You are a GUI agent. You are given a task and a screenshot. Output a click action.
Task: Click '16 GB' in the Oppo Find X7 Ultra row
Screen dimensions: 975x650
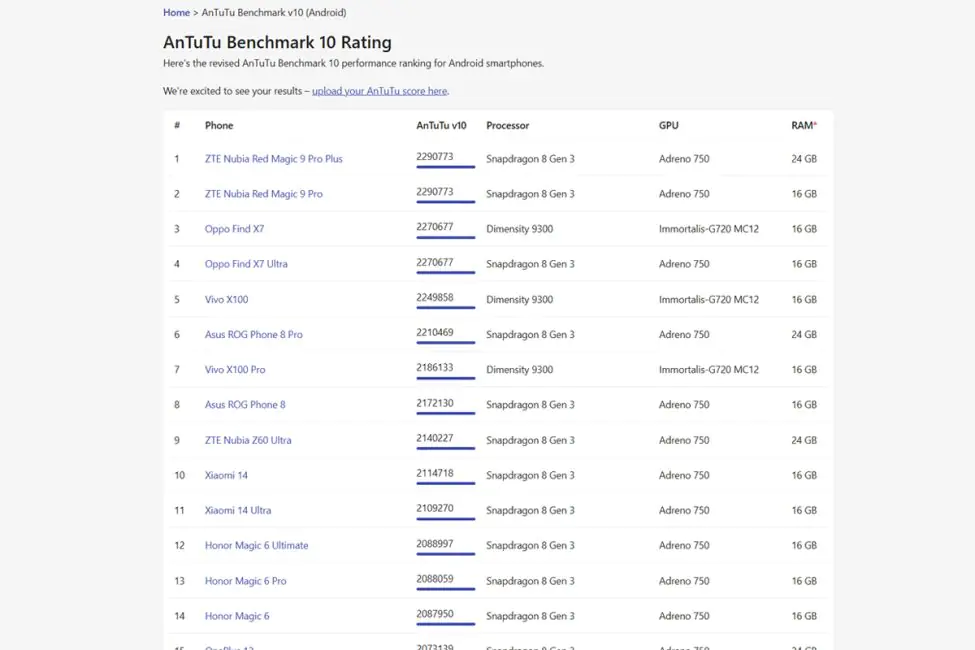804,264
